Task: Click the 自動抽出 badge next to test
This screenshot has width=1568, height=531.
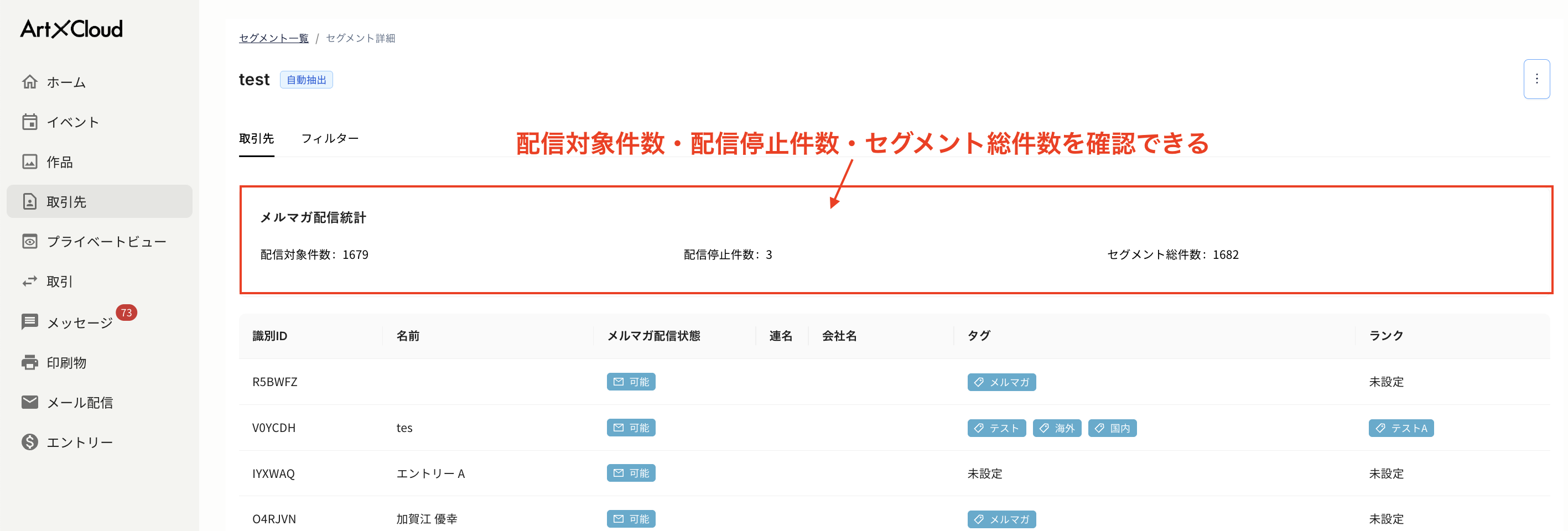Action: click(306, 79)
